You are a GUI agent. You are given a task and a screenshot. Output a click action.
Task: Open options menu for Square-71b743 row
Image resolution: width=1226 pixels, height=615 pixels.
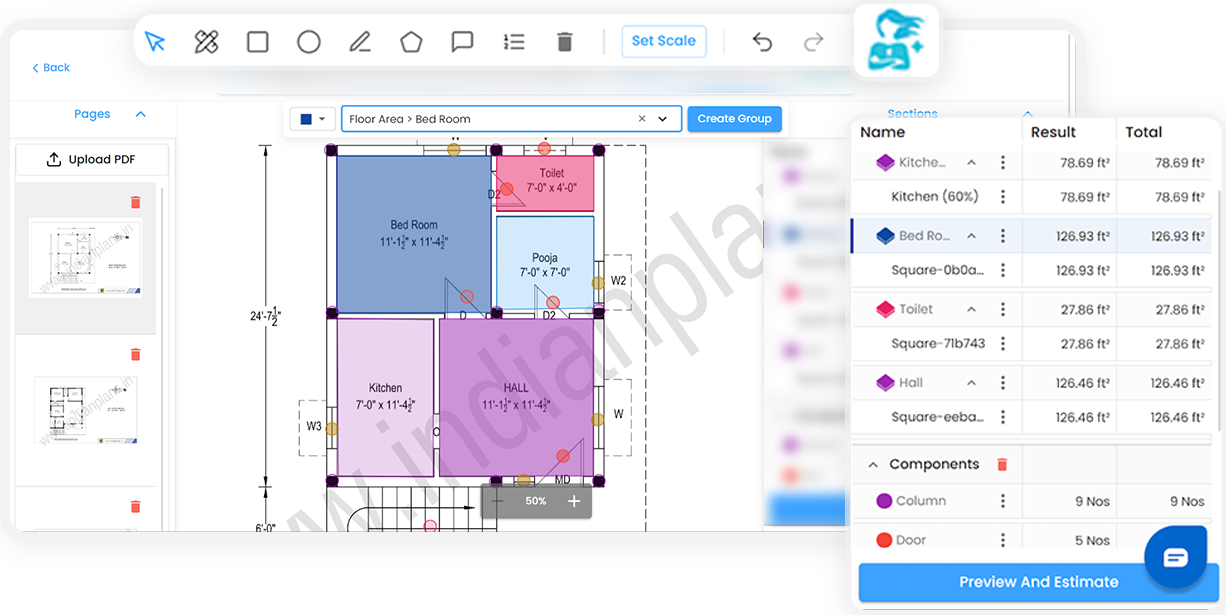click(x=1003, y=344)
